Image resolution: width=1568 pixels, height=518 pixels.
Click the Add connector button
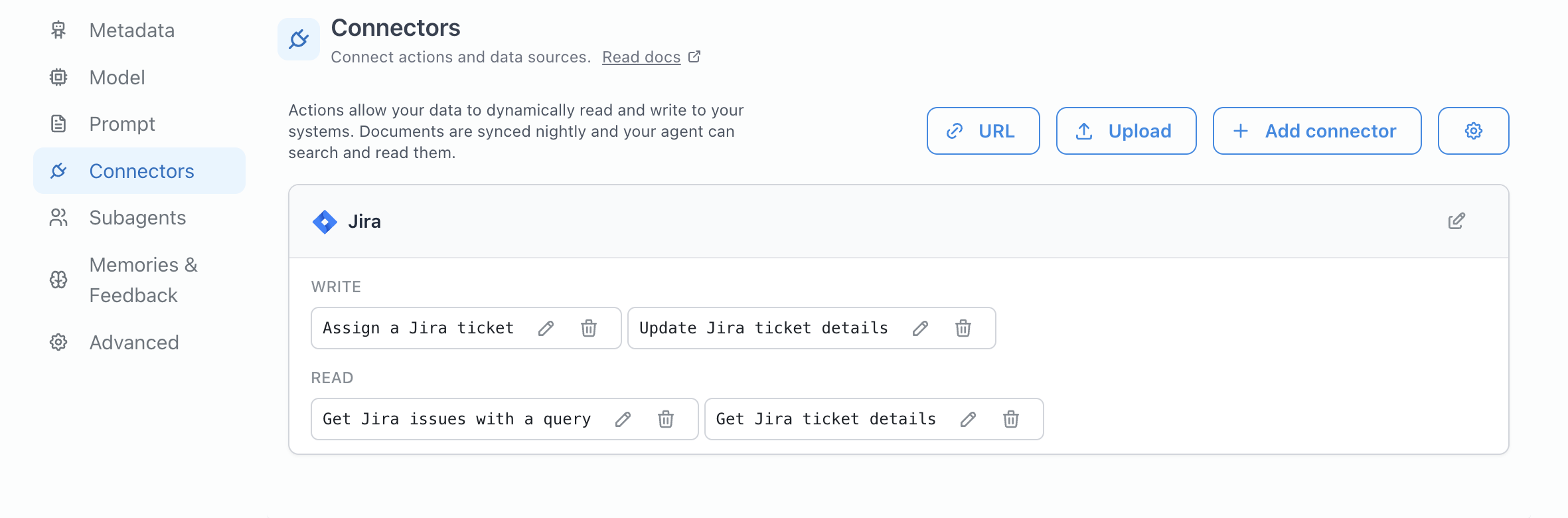point(1316,131)
